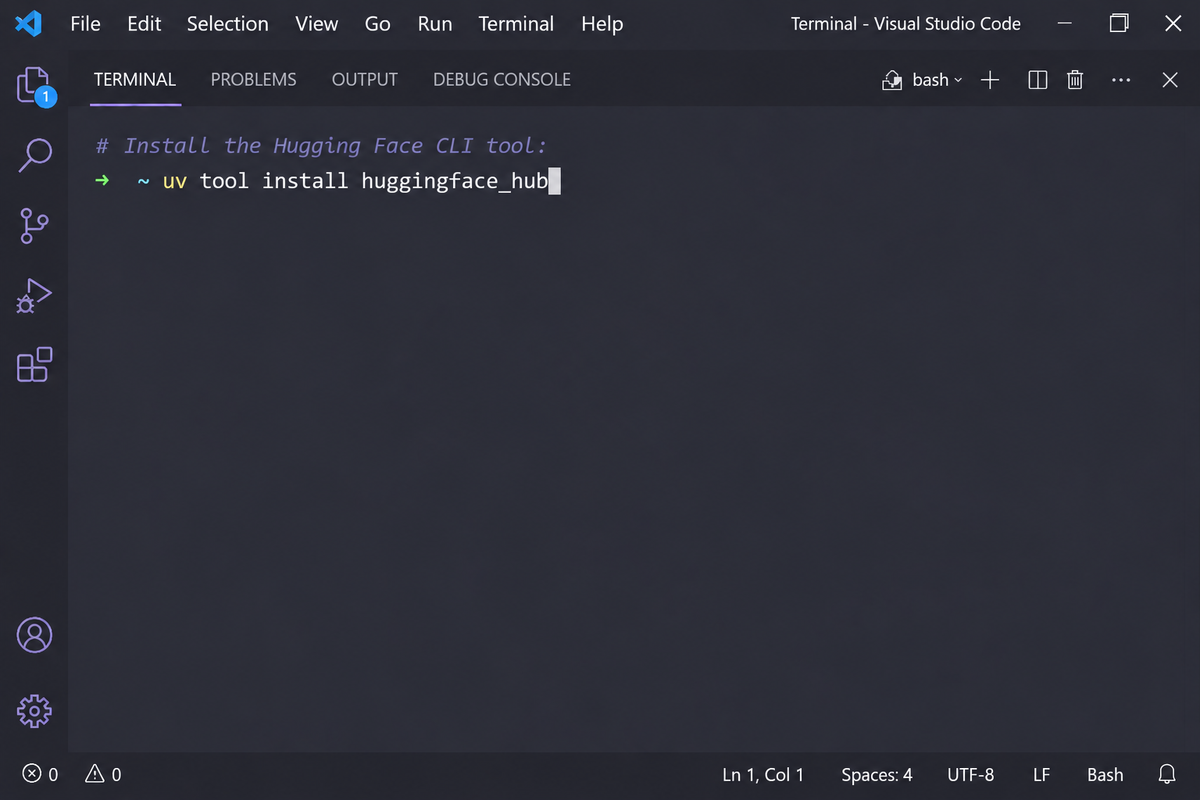This screenshot has width=1200, height=800.
Task: Click the huggingface_hub text in command
Action: [x=455, y=181]
